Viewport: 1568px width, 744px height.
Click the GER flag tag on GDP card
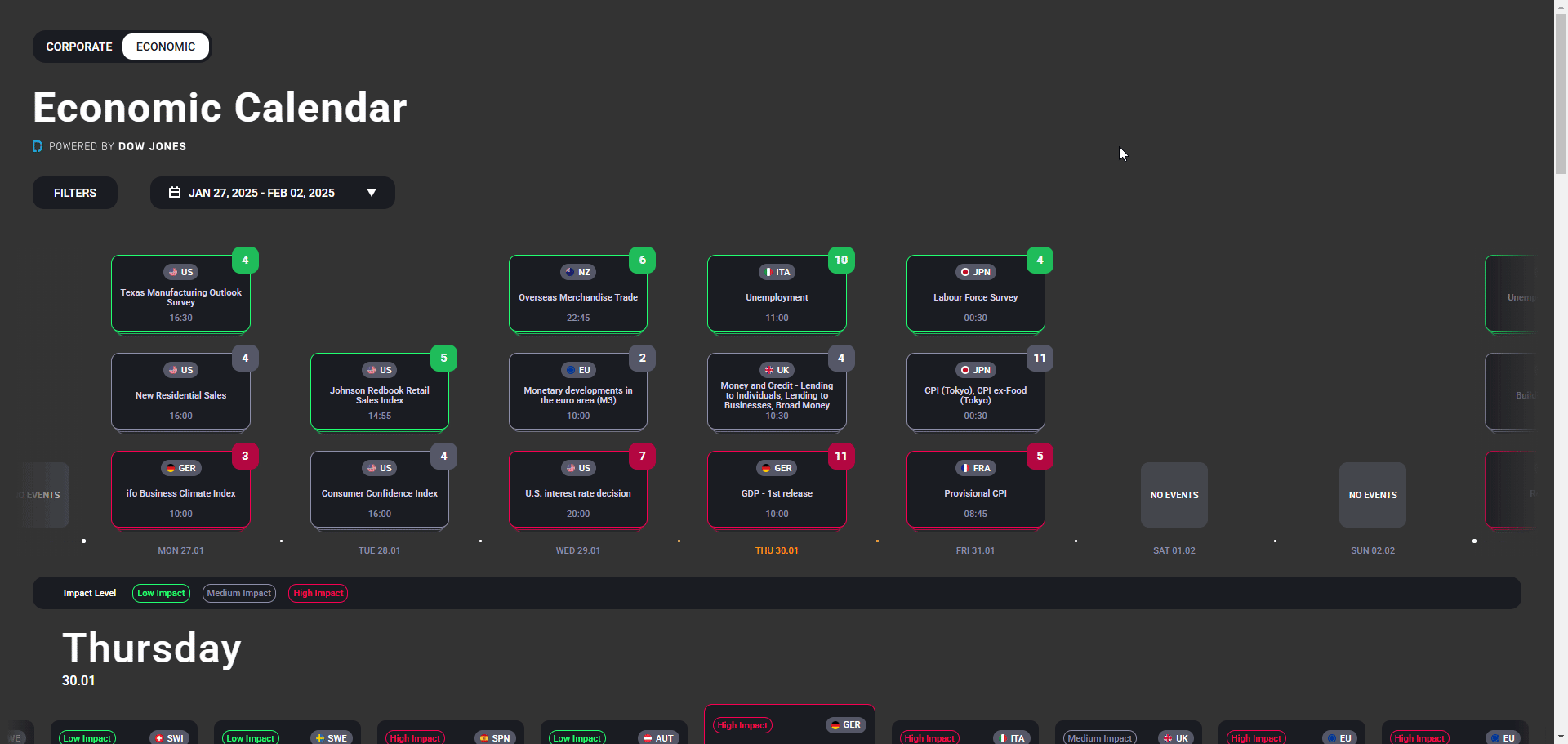coord(777,468)
